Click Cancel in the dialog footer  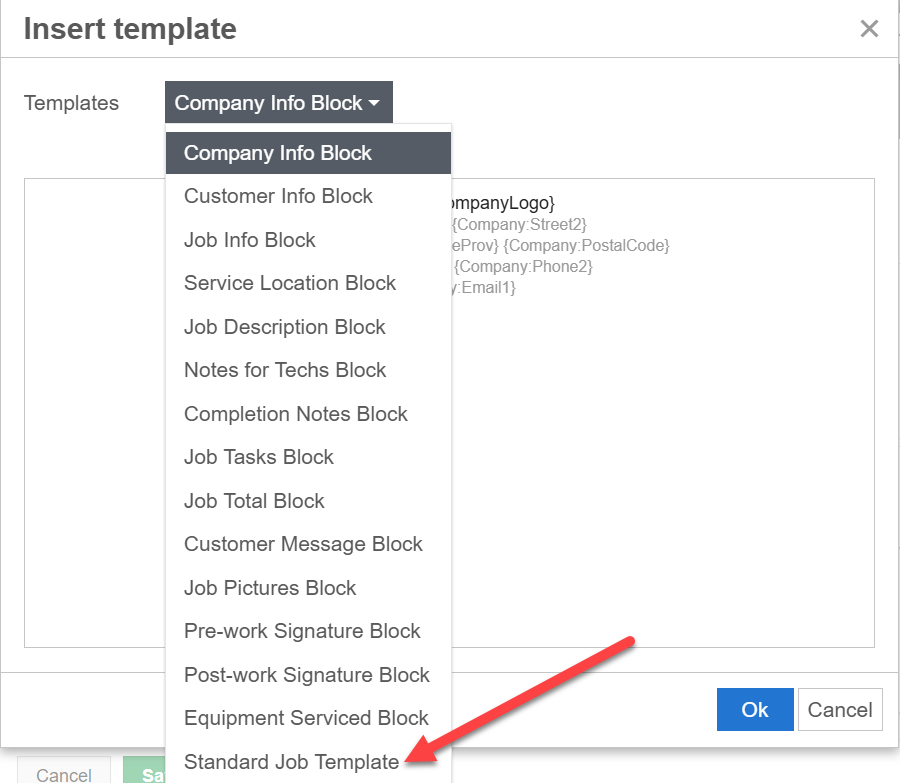(x=839, y=710)
